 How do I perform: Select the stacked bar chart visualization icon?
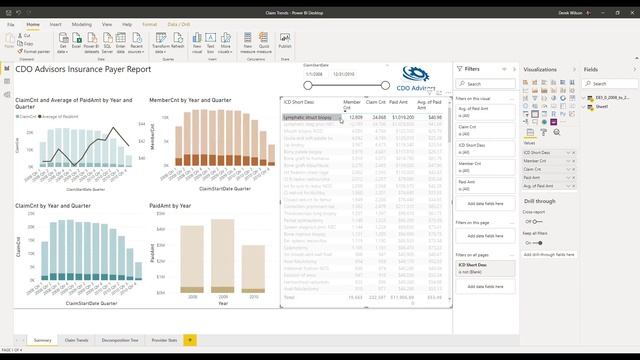coord(526,82)
